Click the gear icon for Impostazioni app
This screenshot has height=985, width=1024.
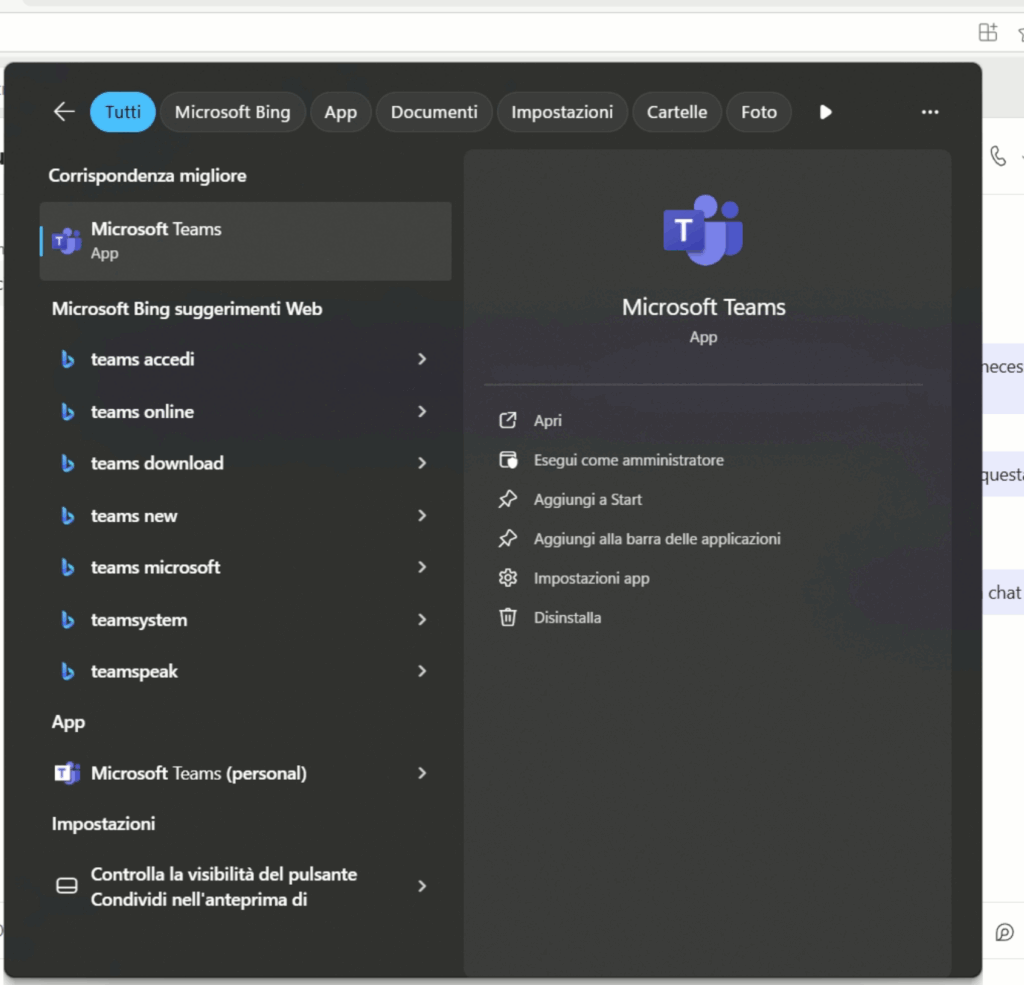tap(507, 578)
